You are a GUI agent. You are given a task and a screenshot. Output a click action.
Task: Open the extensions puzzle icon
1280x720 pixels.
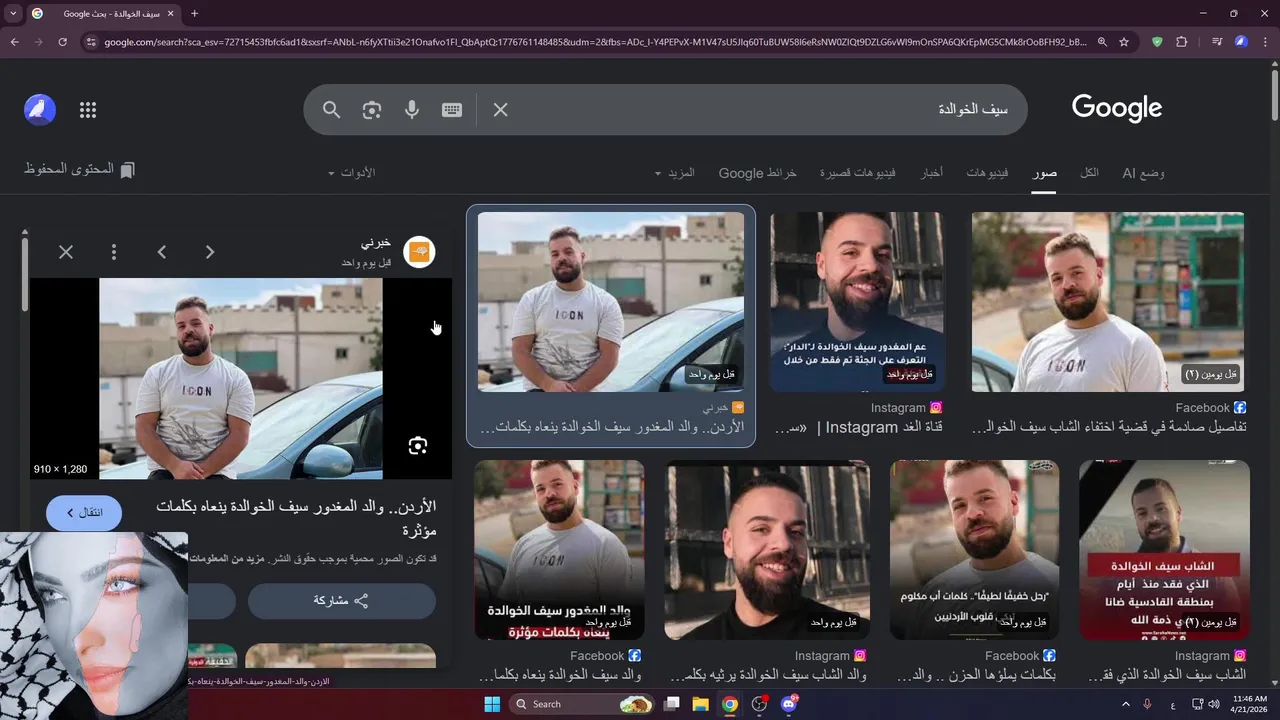click(1182, 42)
